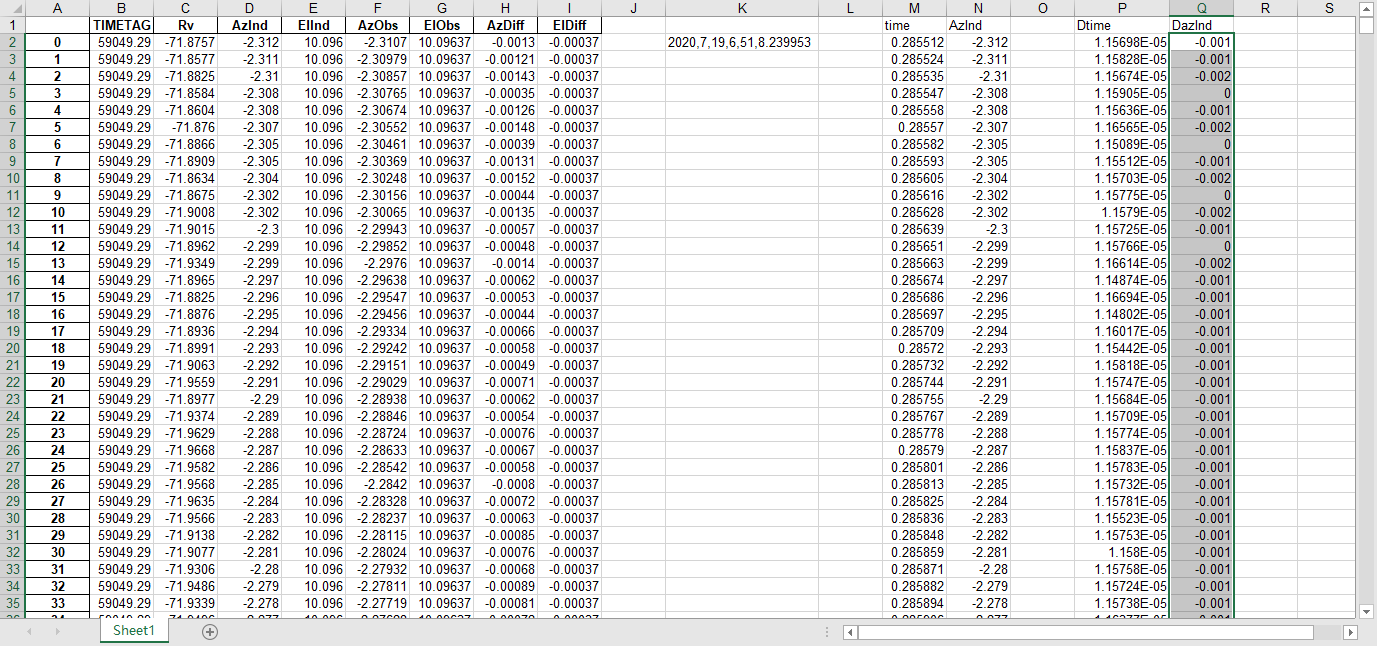Click the horizontal scrollbar left arrow
The width and height of the screenshot is (1377, 646).
[x=851, y=632]
